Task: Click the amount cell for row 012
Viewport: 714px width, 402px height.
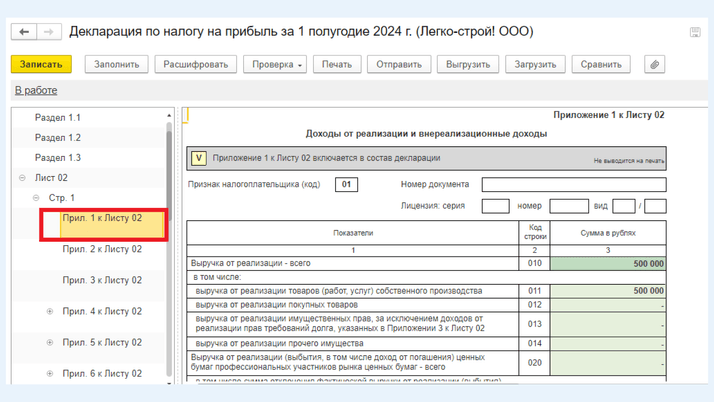Action: coord(608,305)
